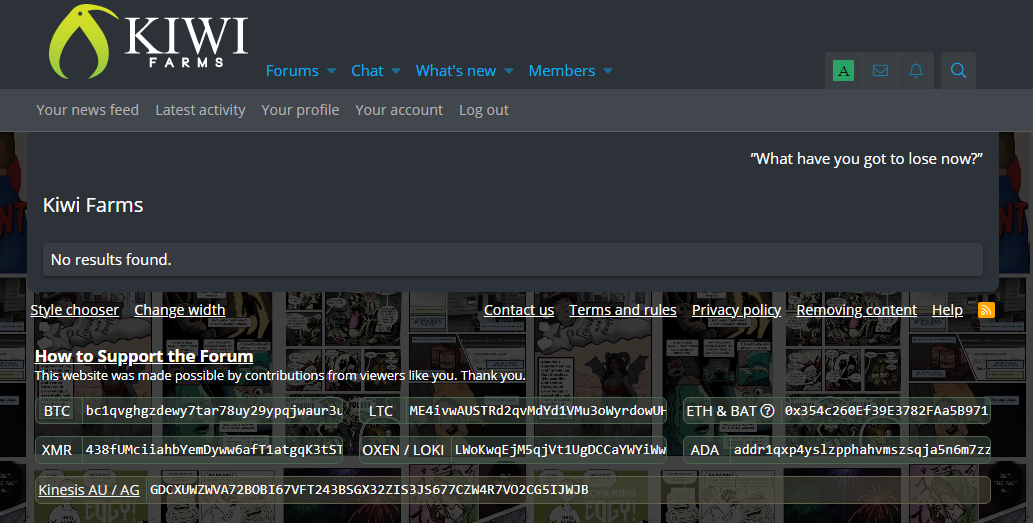Click the magnifier search icon

(958, 71)
